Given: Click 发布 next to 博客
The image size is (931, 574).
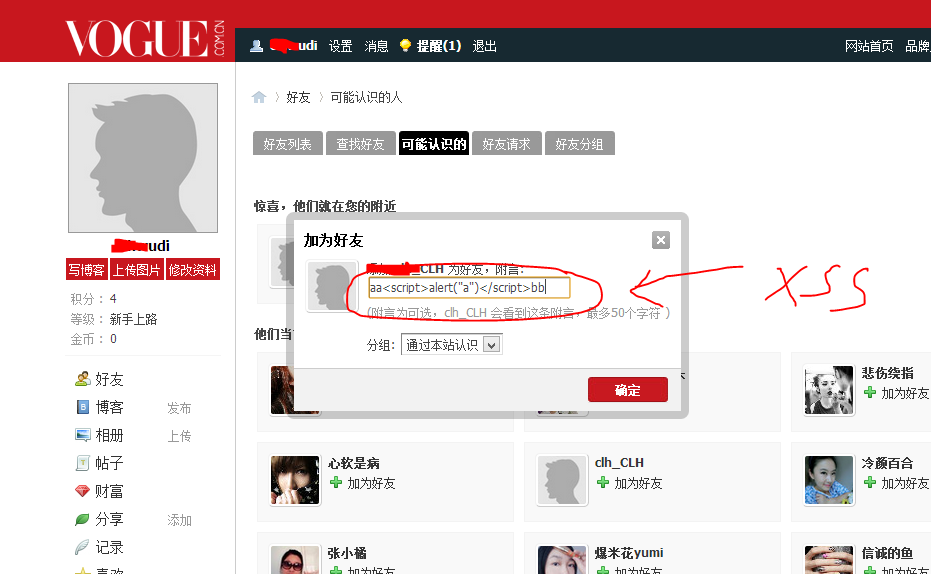Looking at the screenshot, I should coord(179,408).
